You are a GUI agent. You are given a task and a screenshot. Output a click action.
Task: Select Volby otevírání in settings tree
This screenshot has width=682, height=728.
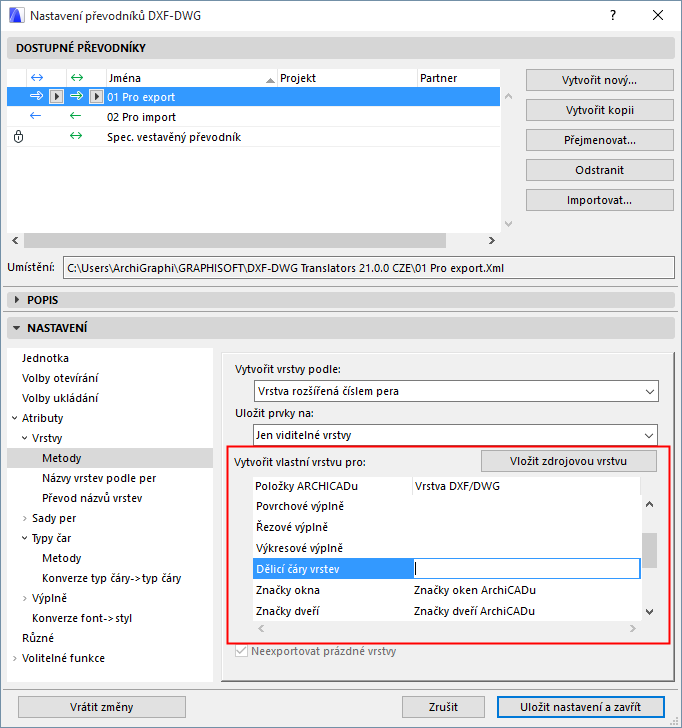[60, 378]
